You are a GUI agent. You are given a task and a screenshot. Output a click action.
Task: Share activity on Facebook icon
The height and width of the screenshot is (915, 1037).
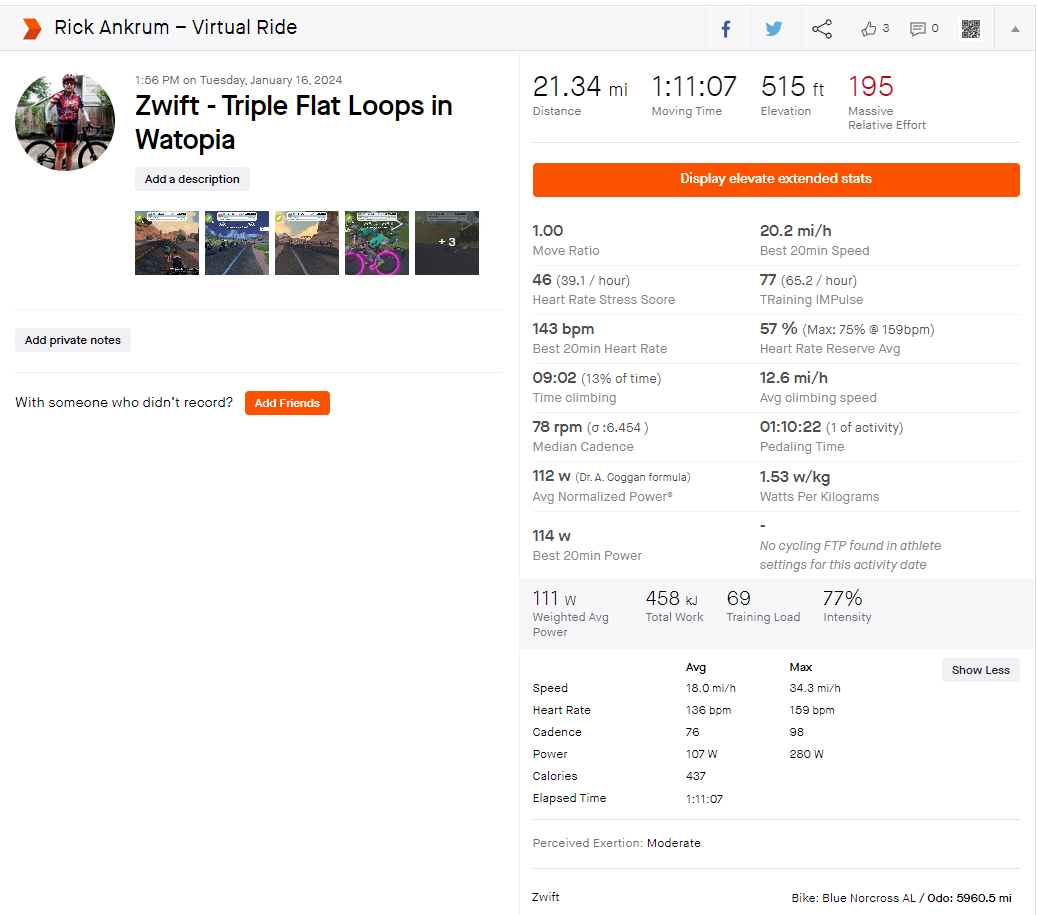[726, 29]
